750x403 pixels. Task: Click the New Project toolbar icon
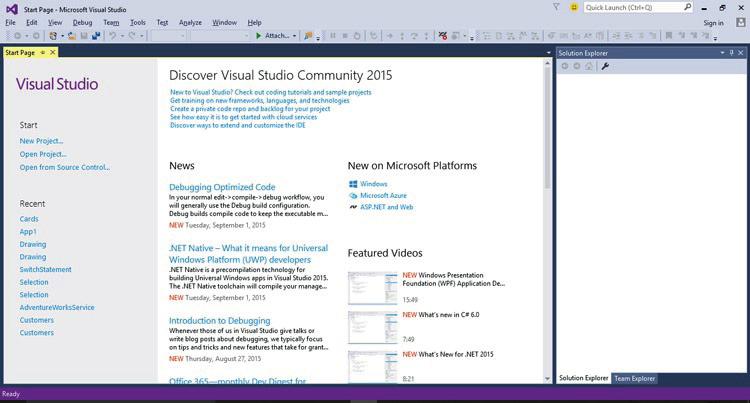[x=53, y=36]
